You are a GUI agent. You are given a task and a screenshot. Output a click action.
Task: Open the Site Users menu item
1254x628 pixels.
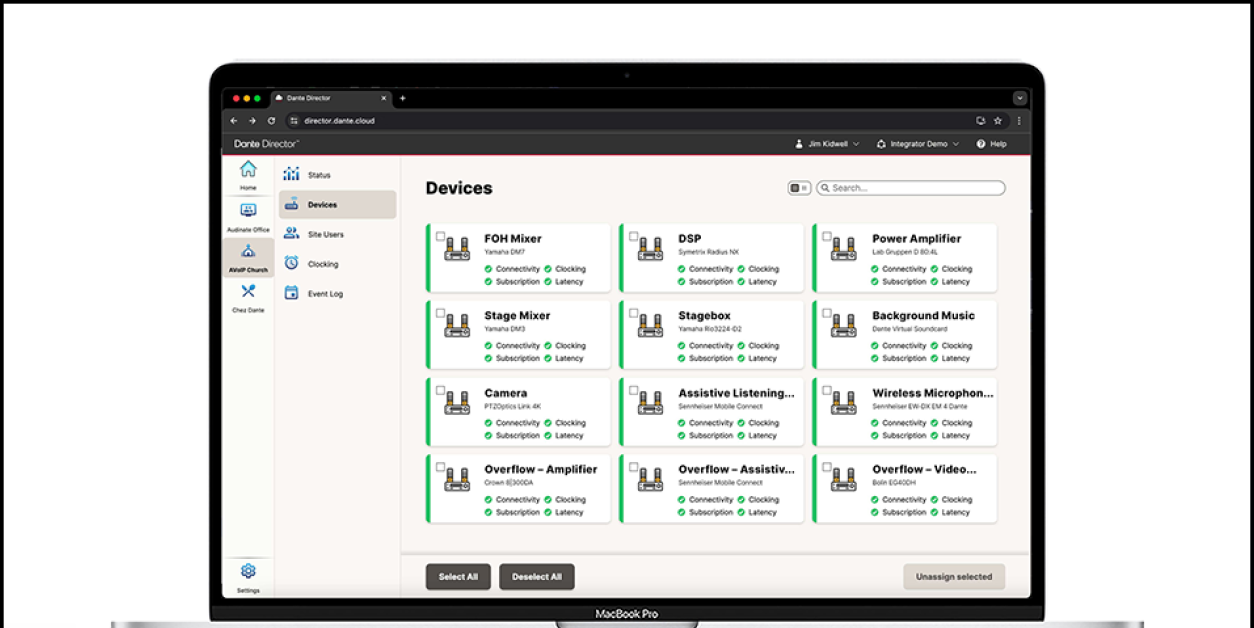click(x=325, y=234)
